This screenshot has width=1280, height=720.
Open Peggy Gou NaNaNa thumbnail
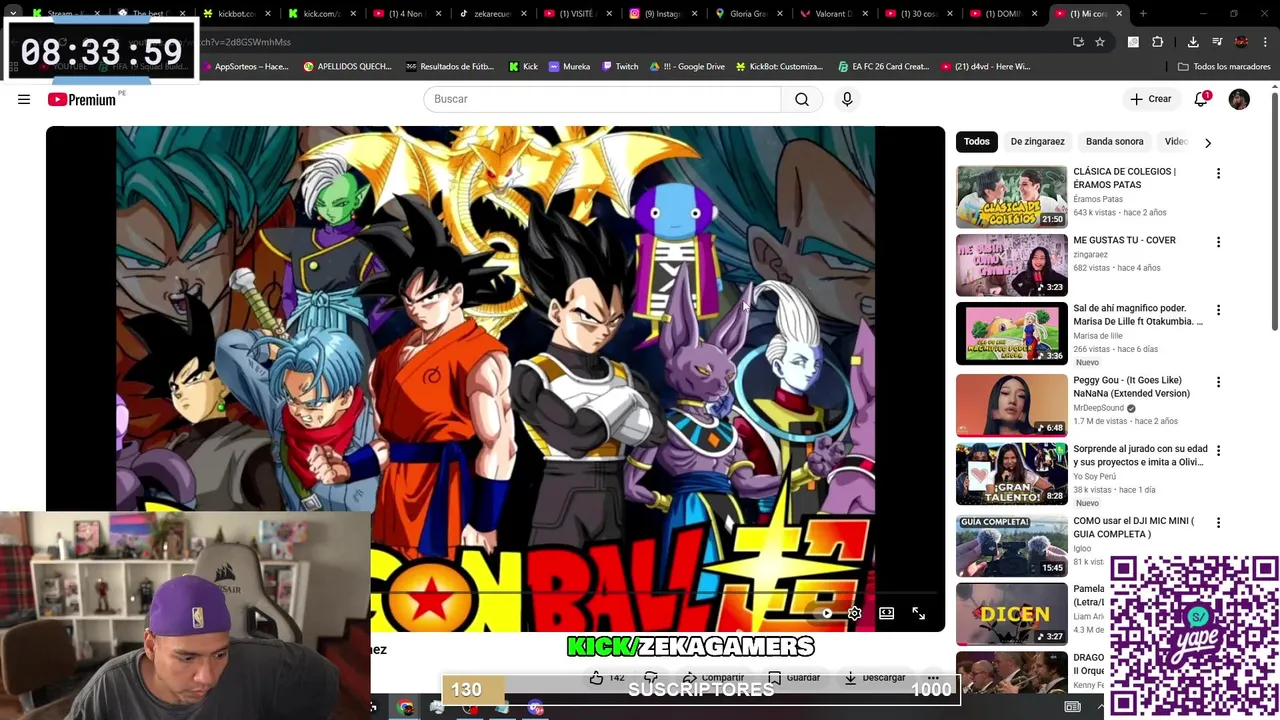coord(1011,405)
